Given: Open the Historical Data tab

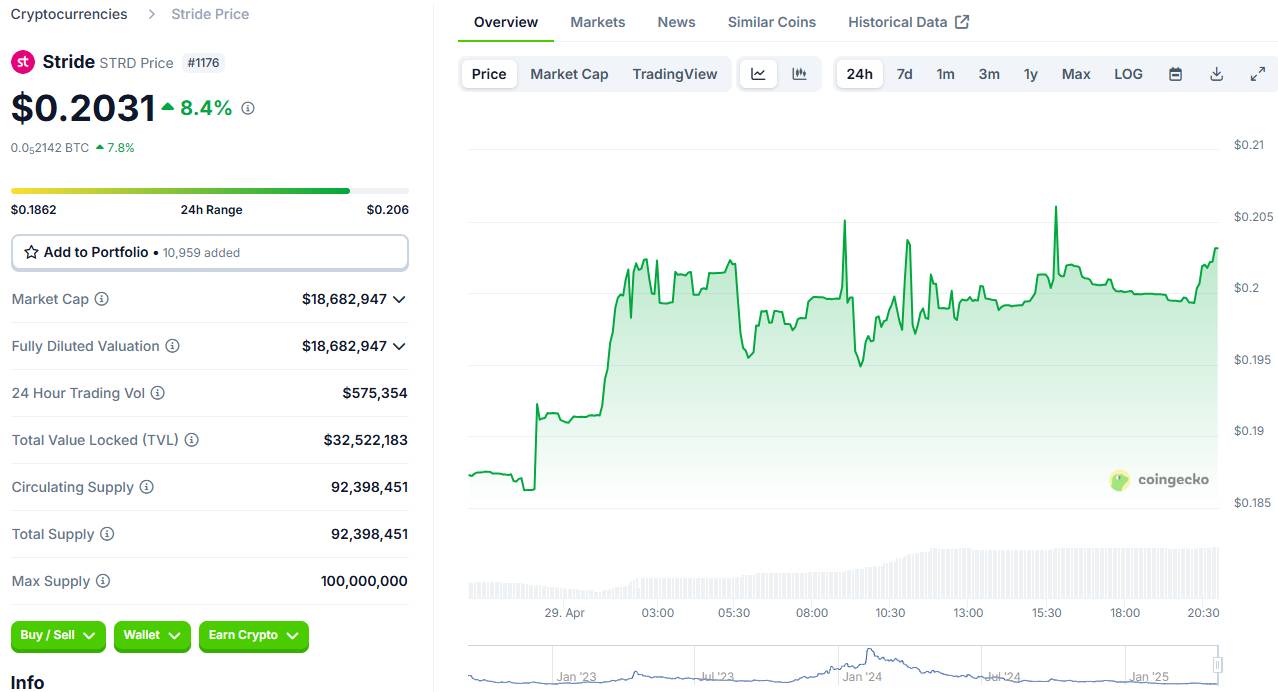Looking at the screenshot, I should coord(908,22).
